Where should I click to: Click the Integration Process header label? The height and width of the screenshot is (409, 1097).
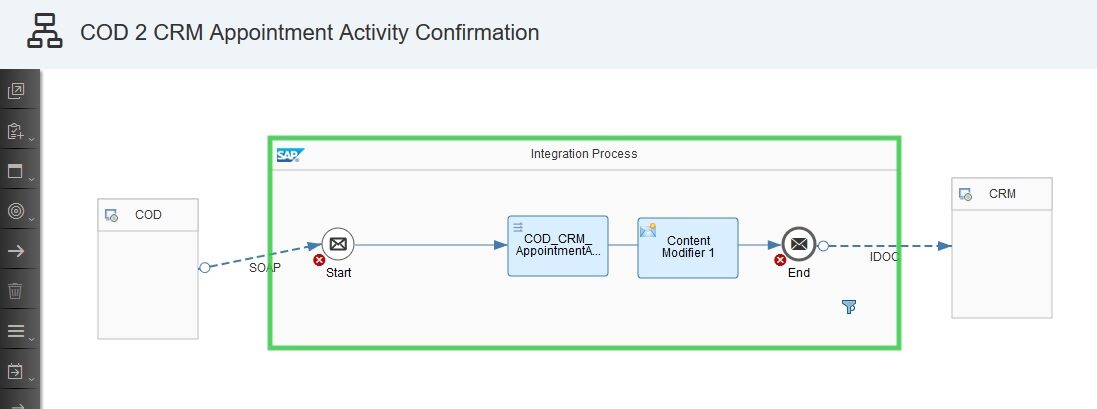click(583, 154)
